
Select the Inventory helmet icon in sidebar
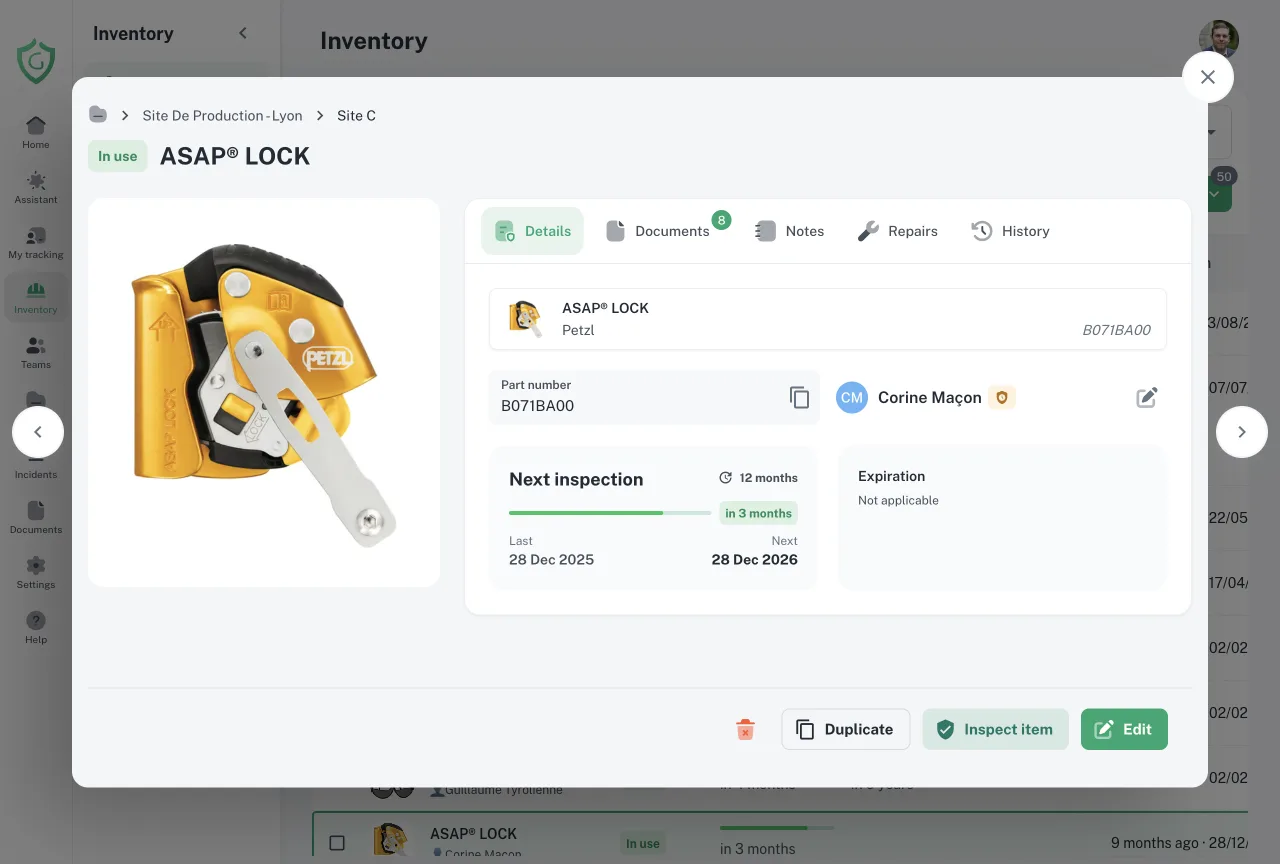36,297
